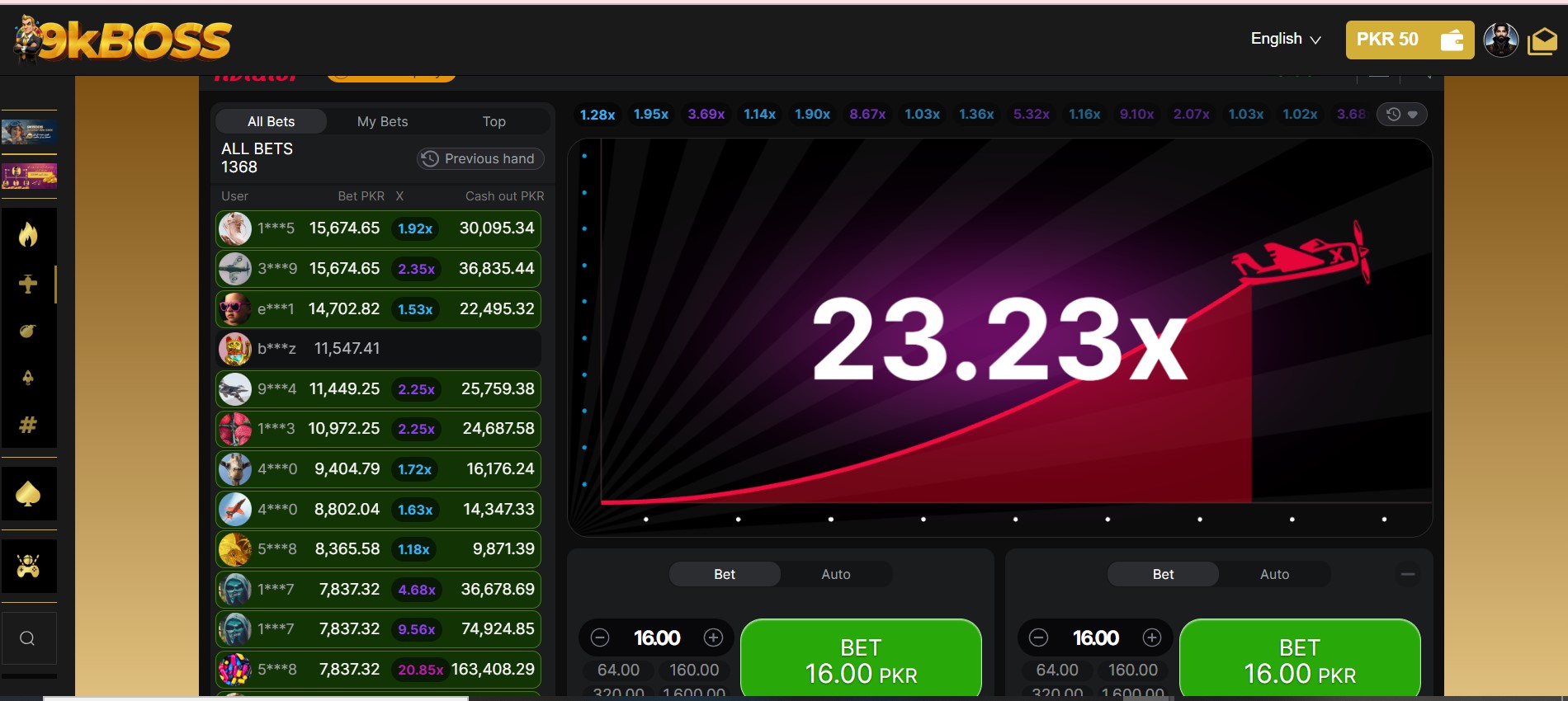Switch to the My Bets tab
Screen dimensions: 1568x701
[x=382, y=121]
